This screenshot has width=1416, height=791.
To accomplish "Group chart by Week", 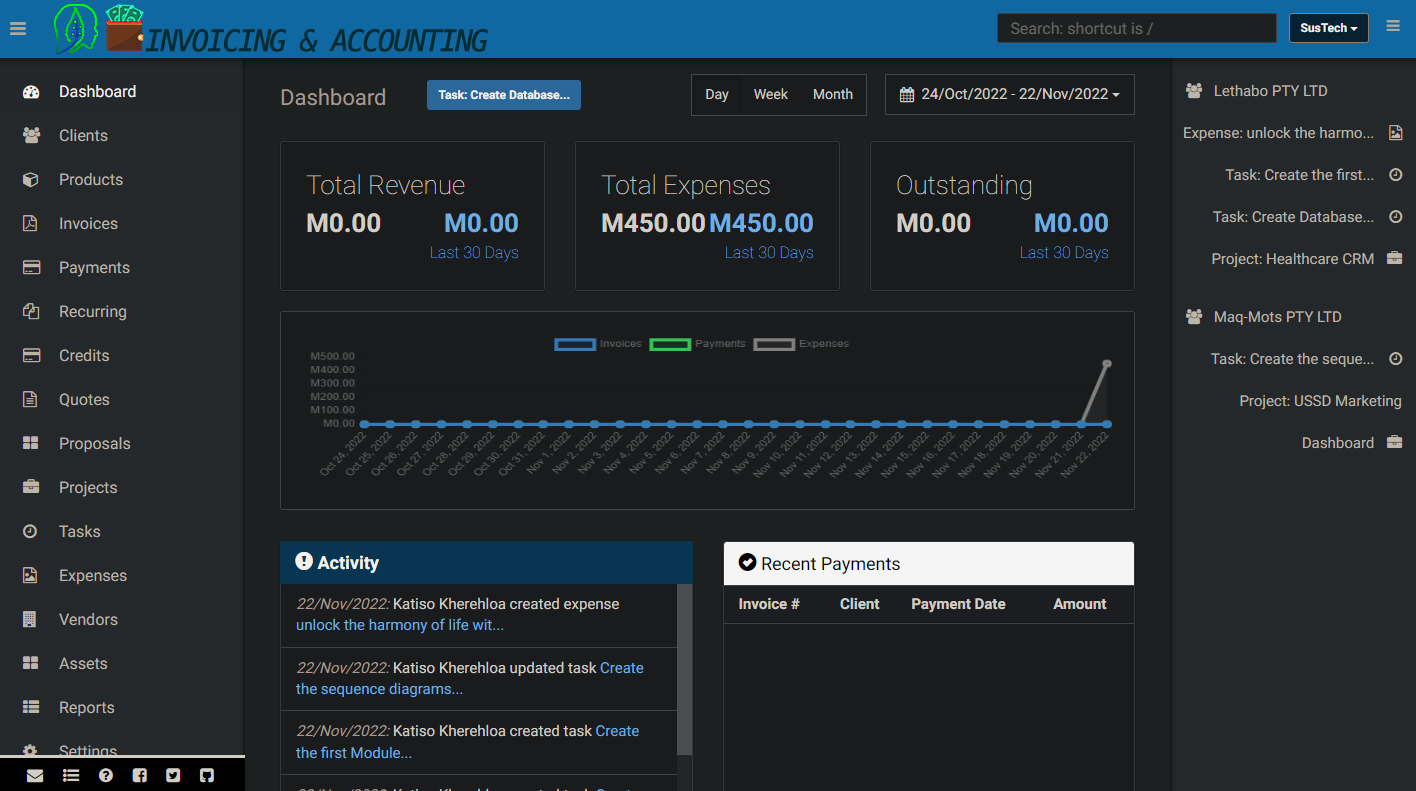I will [x=771, y=95].
